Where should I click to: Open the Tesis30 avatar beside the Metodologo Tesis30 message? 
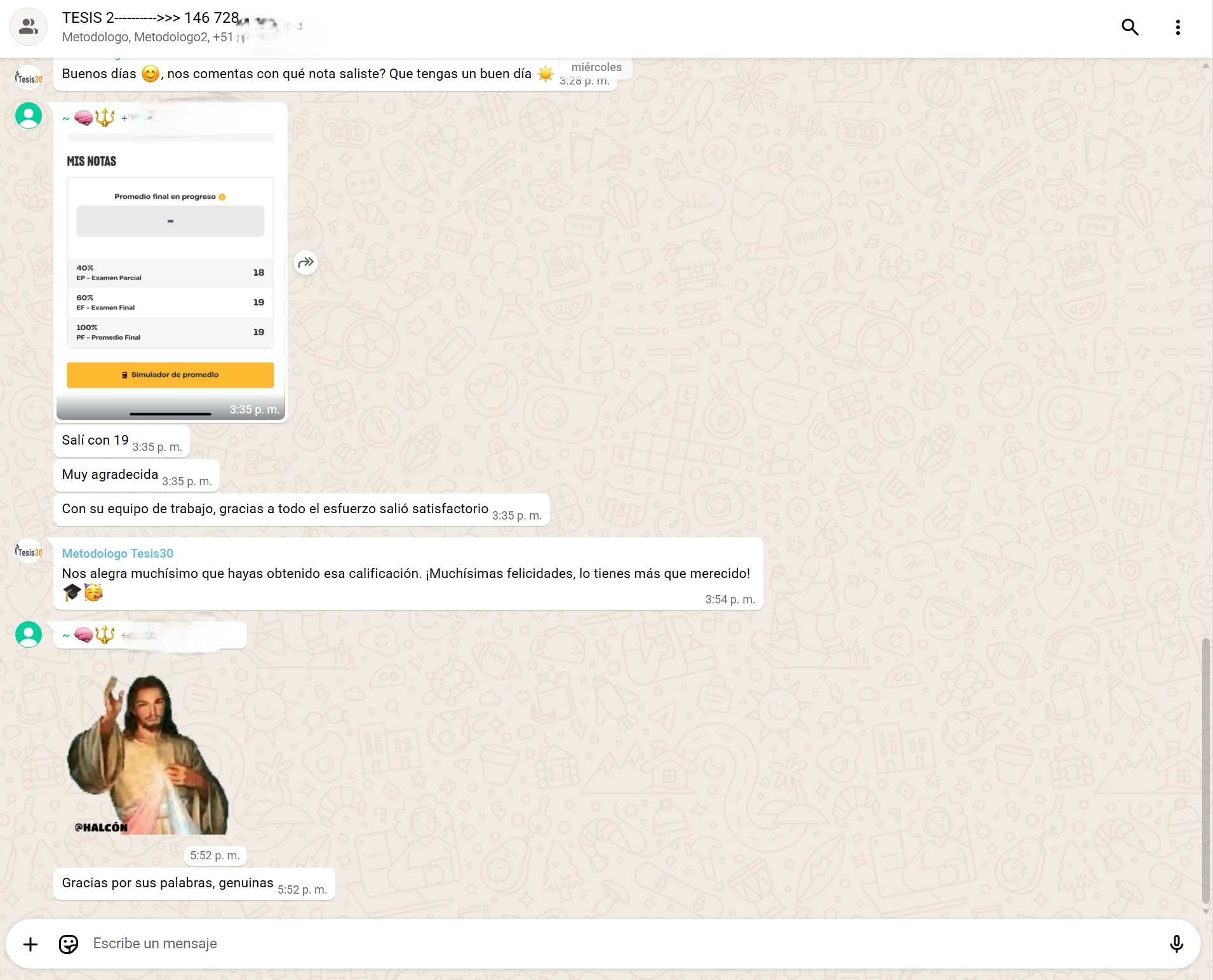pyautogui.click(x=29, y=551)
